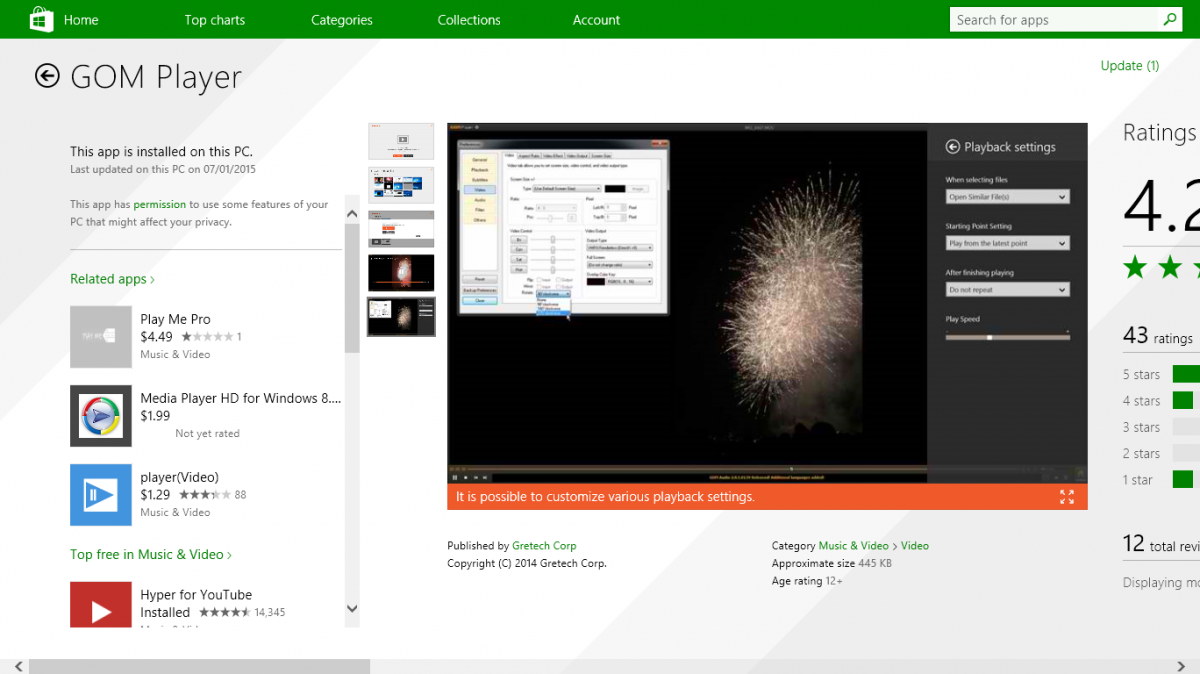Open Top charts
This screenshot has width=1200, height=674.
215,20
